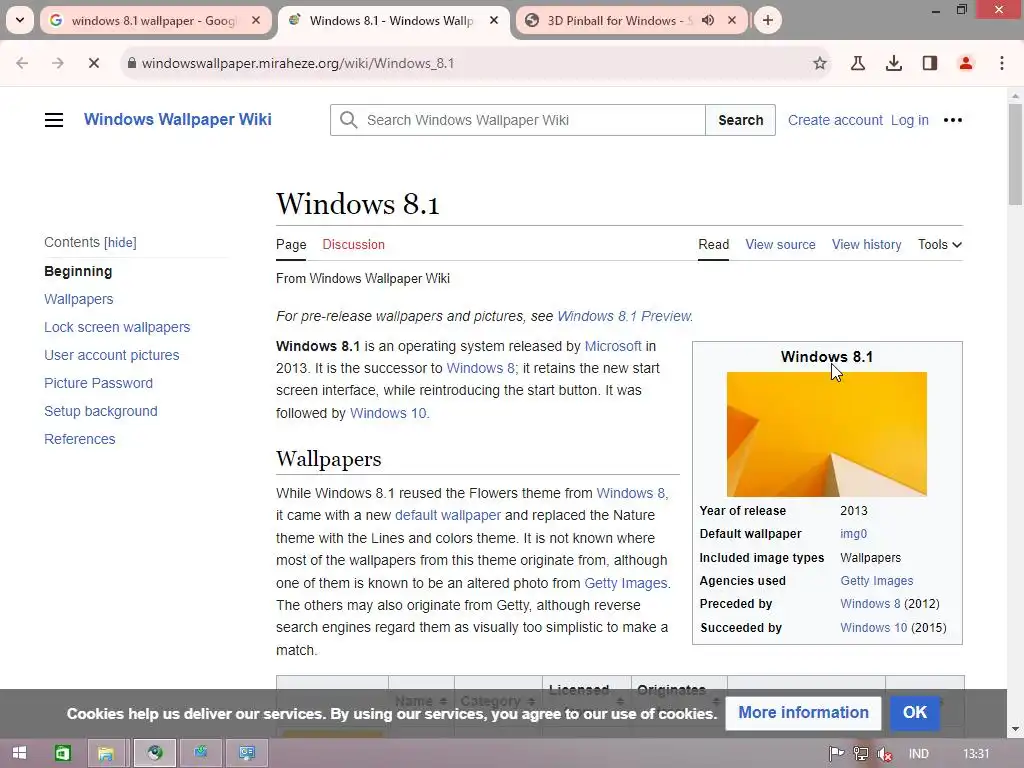Open the tab search dropdown arrow

tap(20, 20)
